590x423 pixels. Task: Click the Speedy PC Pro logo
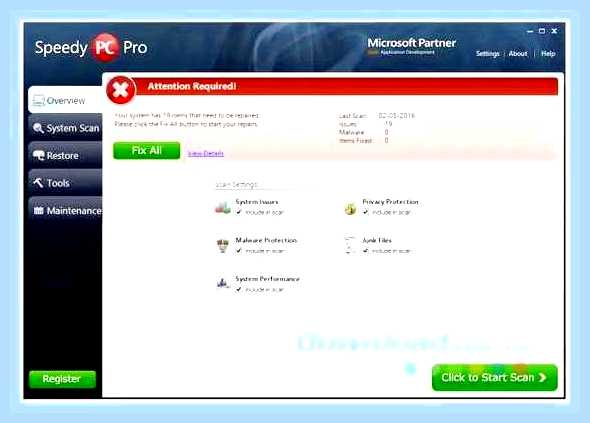pos(91,47)
